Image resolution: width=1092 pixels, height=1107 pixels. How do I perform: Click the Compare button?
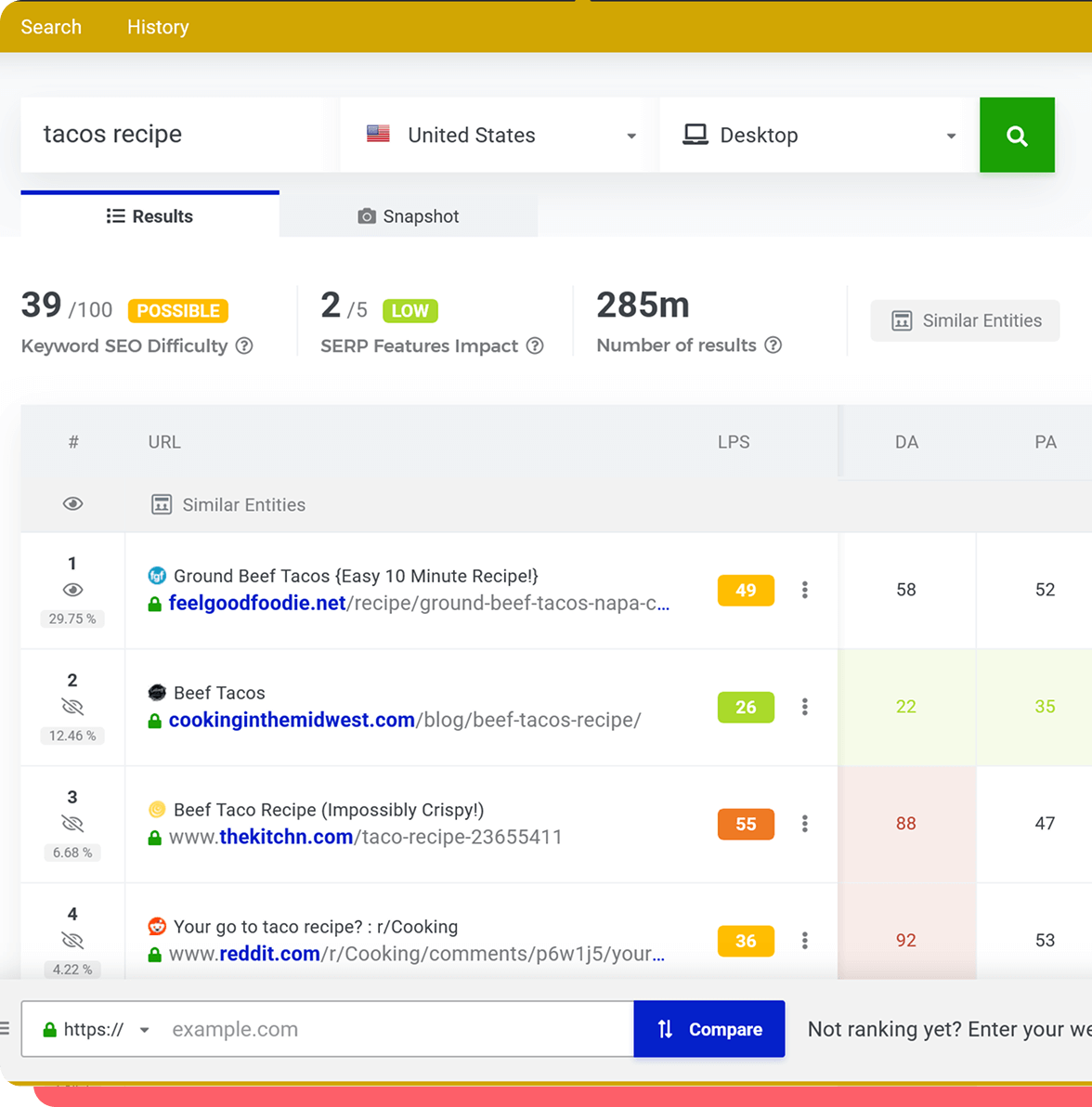(x=709, y=1029)
